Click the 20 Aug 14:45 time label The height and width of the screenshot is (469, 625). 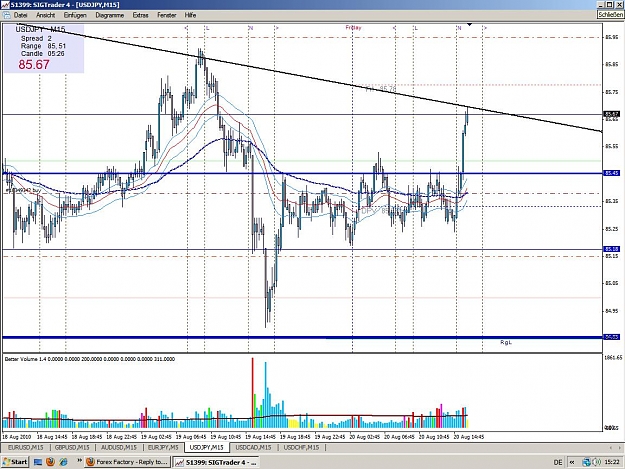pos(469,437)
